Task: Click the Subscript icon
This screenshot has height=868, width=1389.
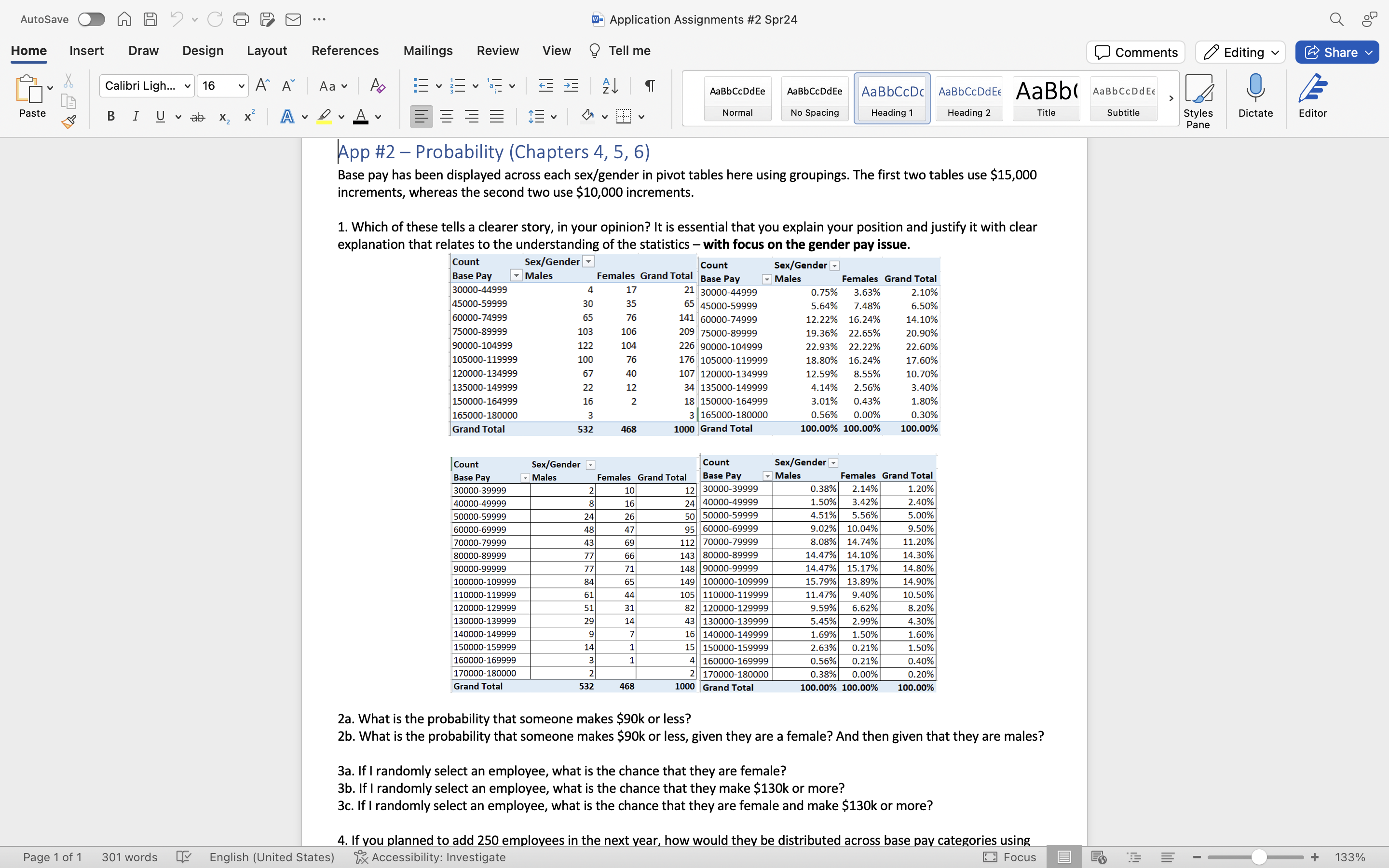Action: [224, 118]
